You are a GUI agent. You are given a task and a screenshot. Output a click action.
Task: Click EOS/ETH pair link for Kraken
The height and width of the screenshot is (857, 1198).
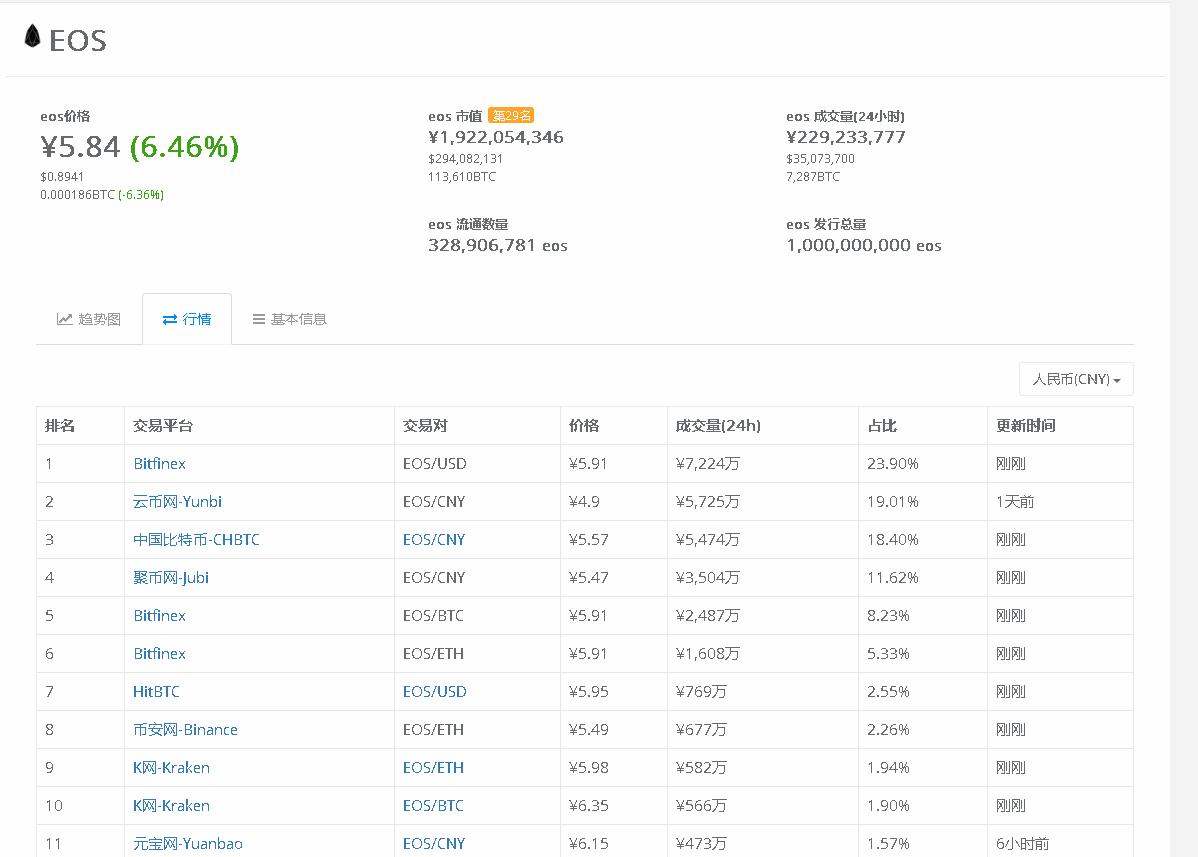pos(433,768)
